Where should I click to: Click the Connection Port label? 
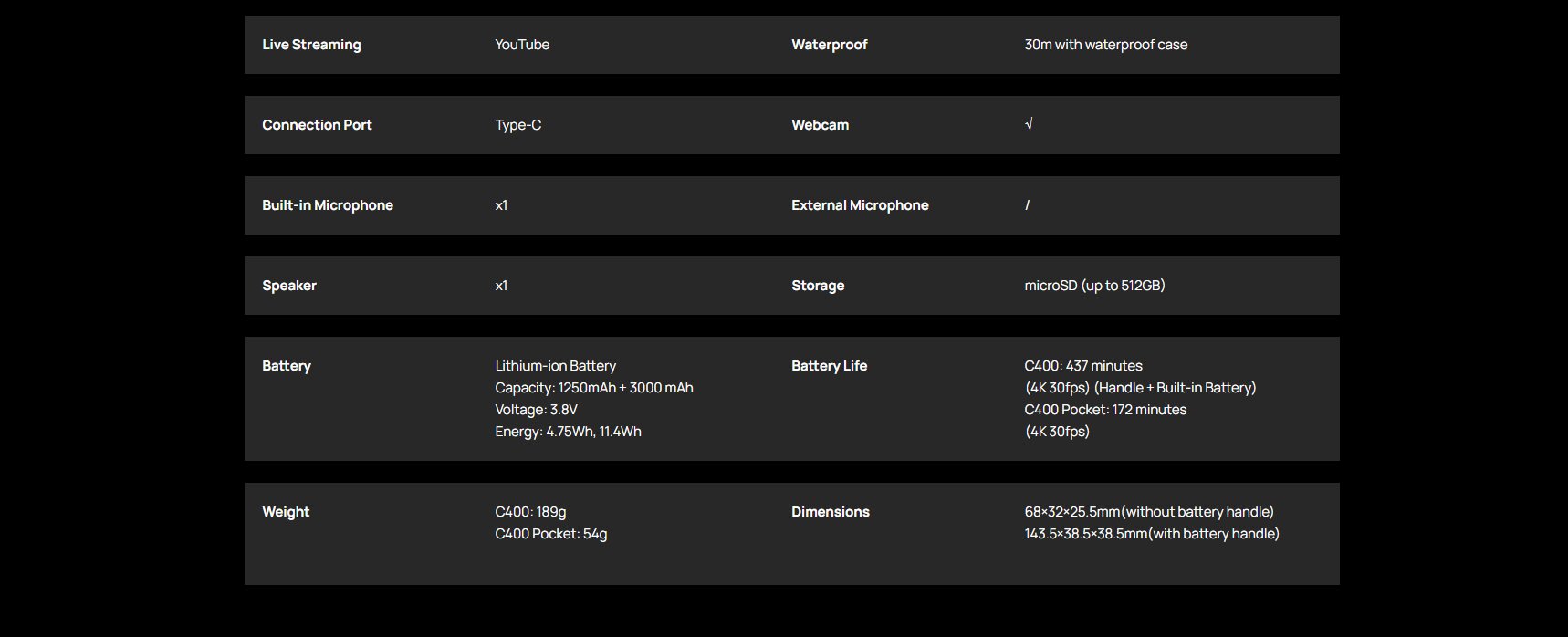pyautogui.click(x=317, y=125)
